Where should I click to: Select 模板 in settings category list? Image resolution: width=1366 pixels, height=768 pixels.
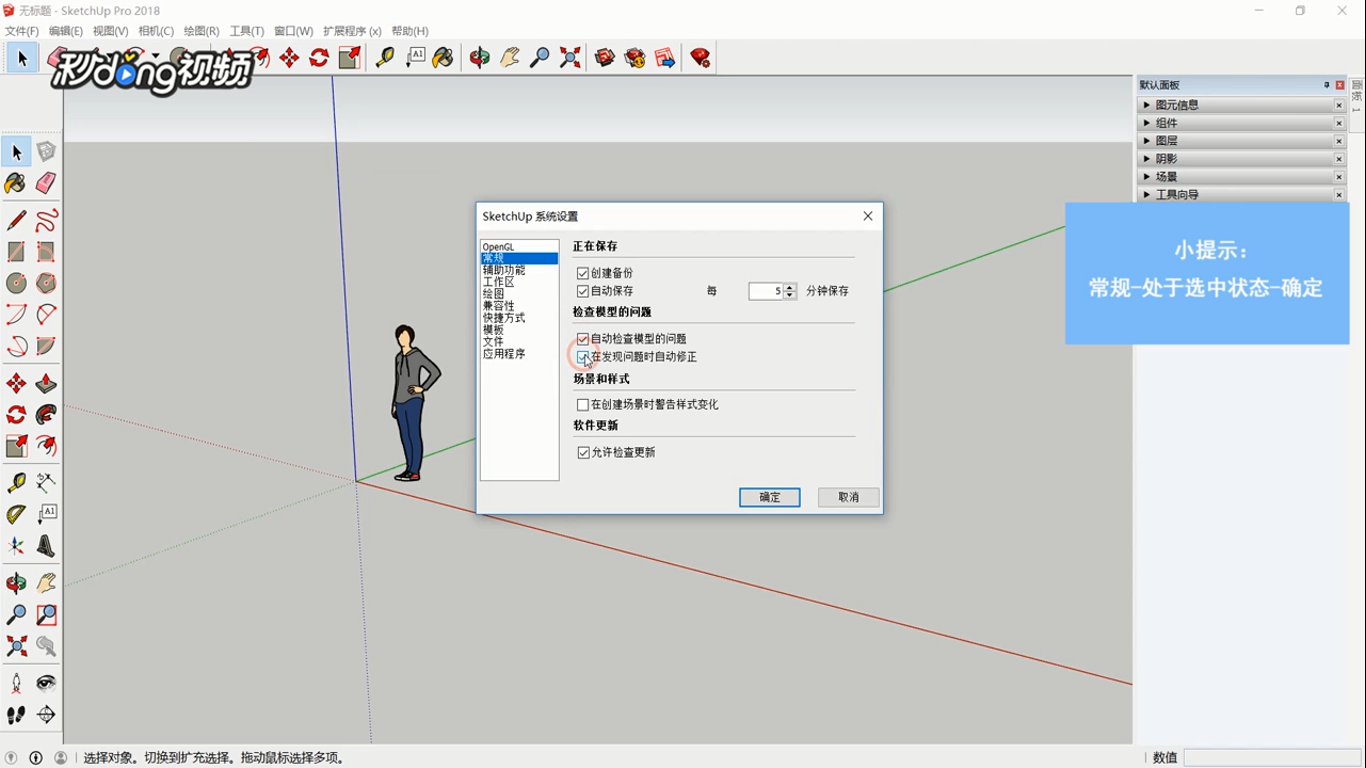(x=493, y=330)
